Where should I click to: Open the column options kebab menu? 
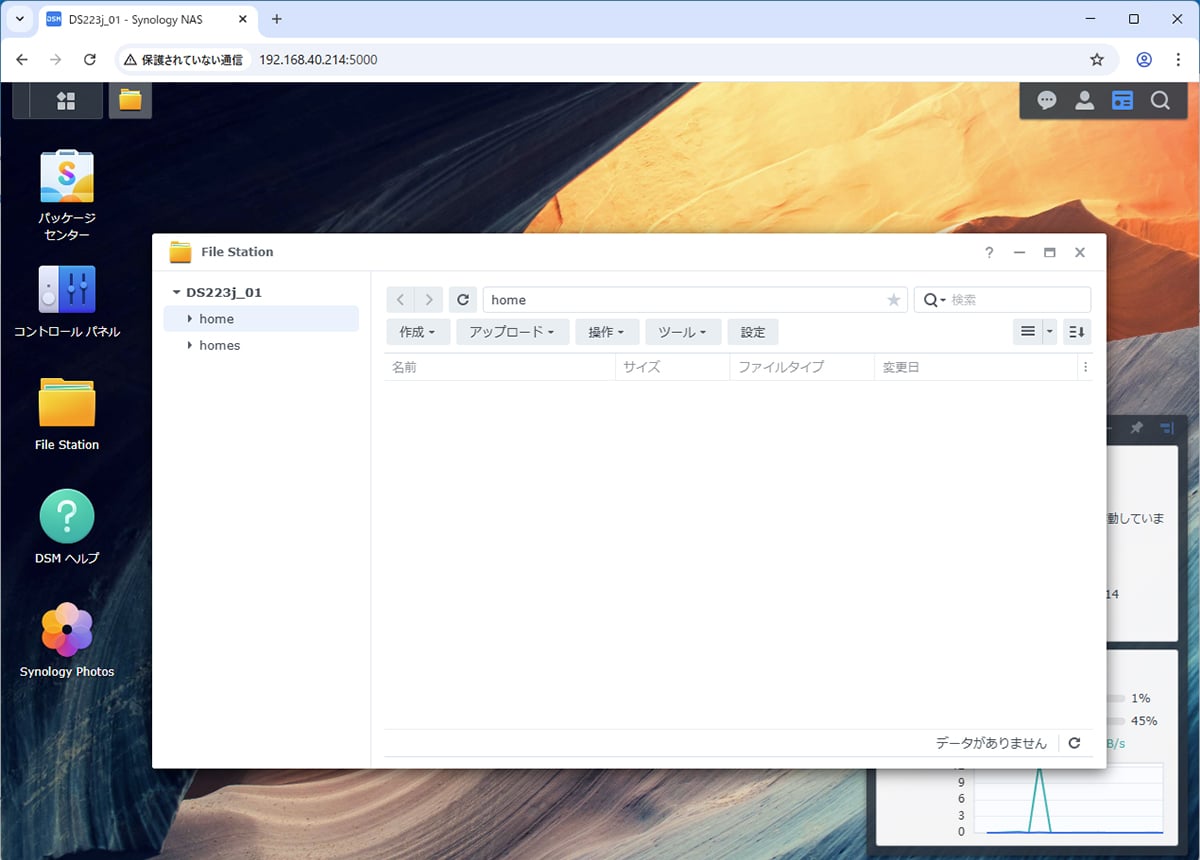click(1085, 367)
